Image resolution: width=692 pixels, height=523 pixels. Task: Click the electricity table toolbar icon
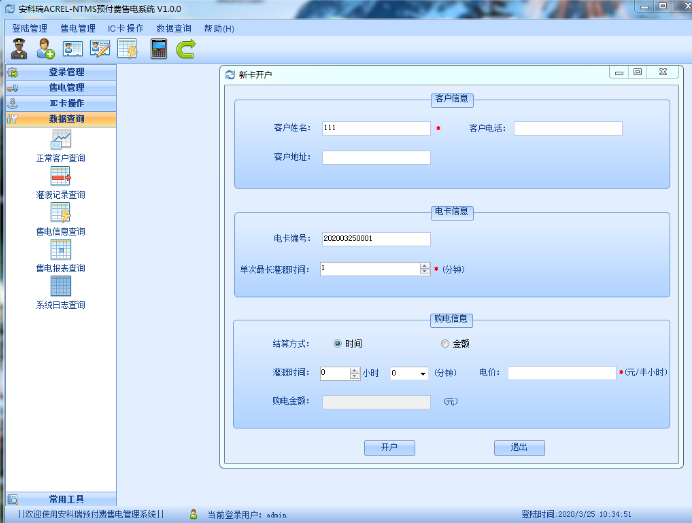tap(128, 49)
